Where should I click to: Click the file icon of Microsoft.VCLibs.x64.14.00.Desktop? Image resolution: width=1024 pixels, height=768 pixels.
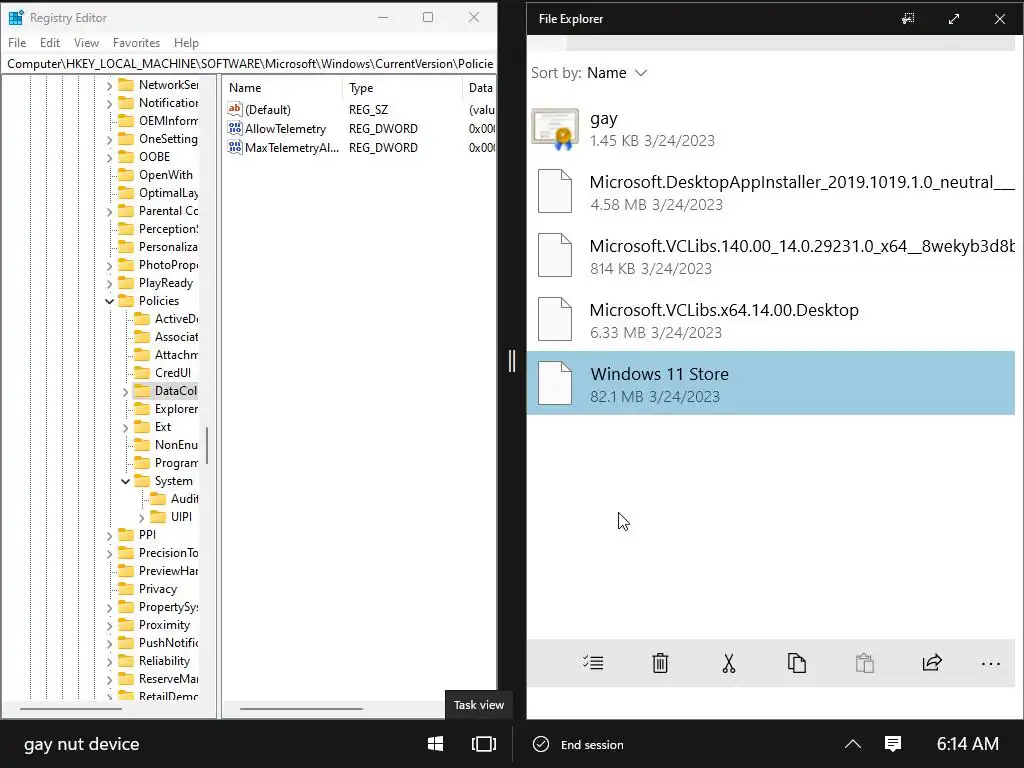[554, 319]
